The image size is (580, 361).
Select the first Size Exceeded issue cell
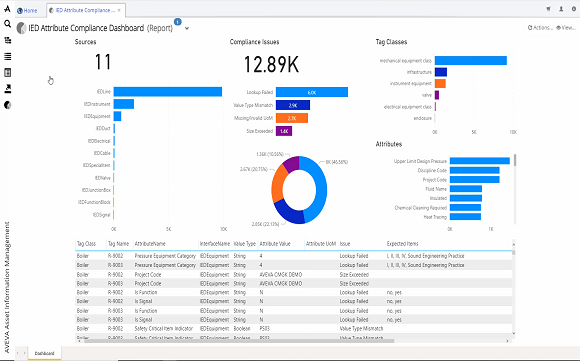(x=354, y=275)
